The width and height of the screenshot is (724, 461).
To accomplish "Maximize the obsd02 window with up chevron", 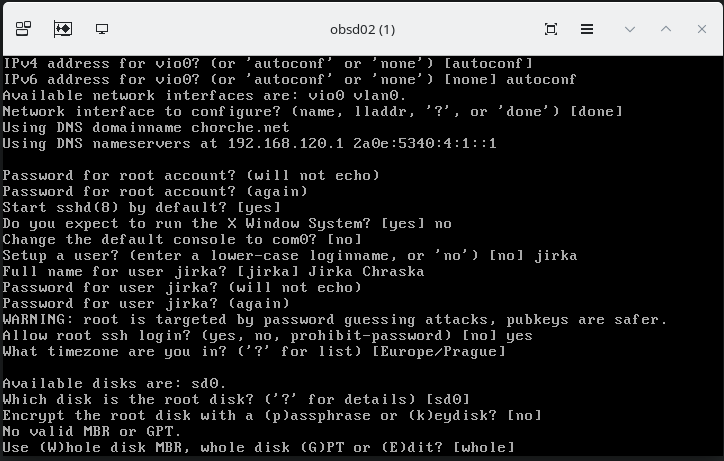I will click(665, 29).
